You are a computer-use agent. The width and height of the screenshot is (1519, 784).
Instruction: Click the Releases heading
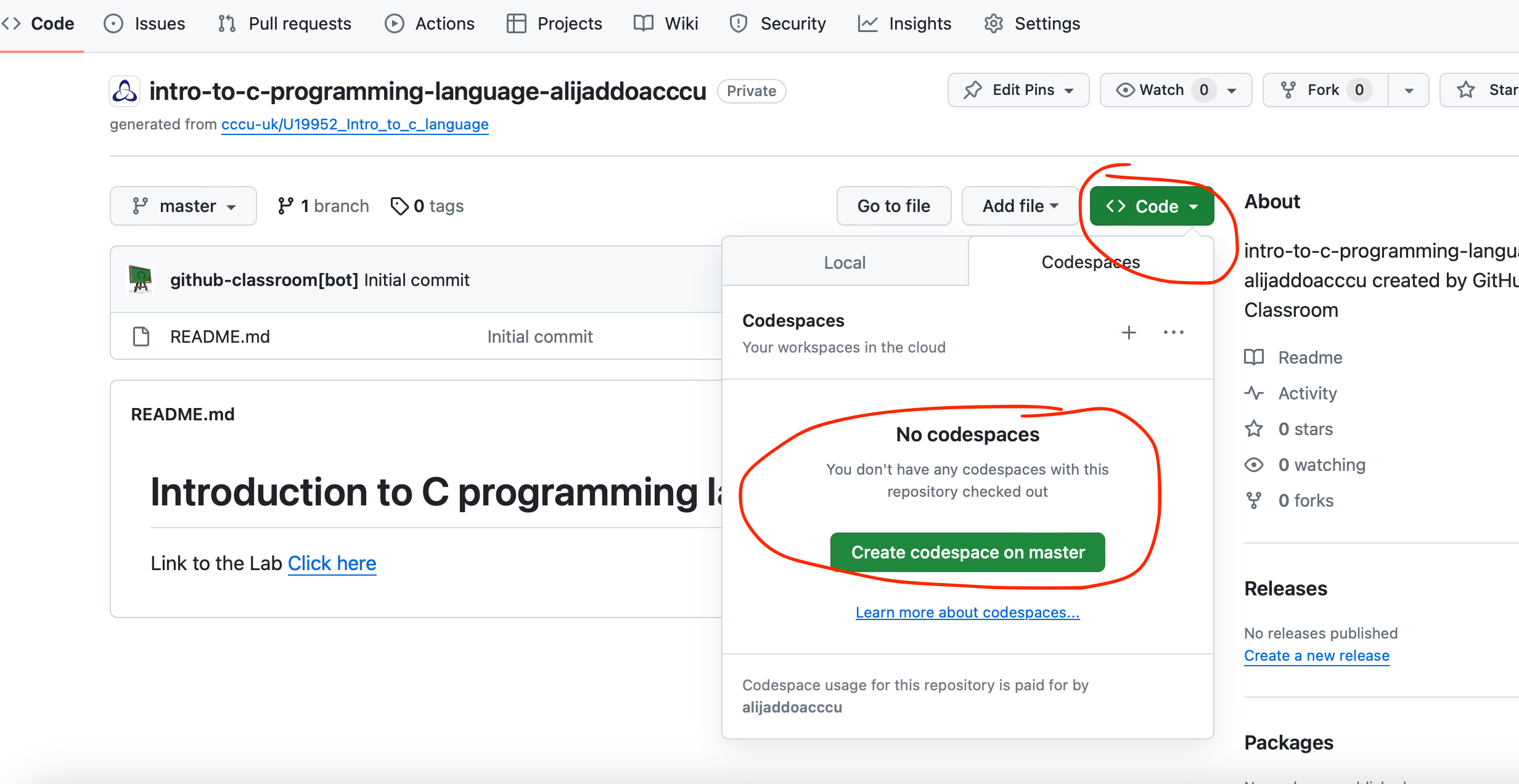point(1285,589)
